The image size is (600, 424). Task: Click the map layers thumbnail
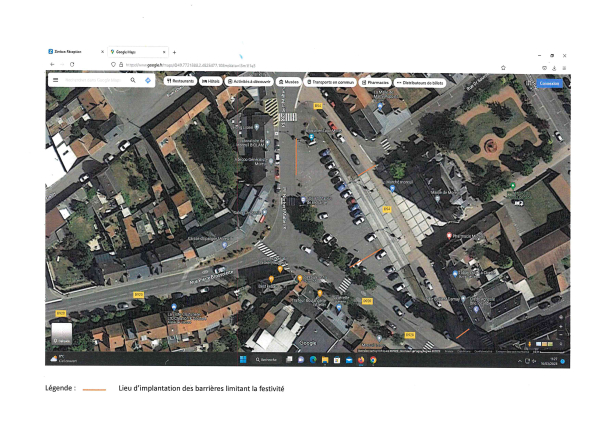(62, 333)
